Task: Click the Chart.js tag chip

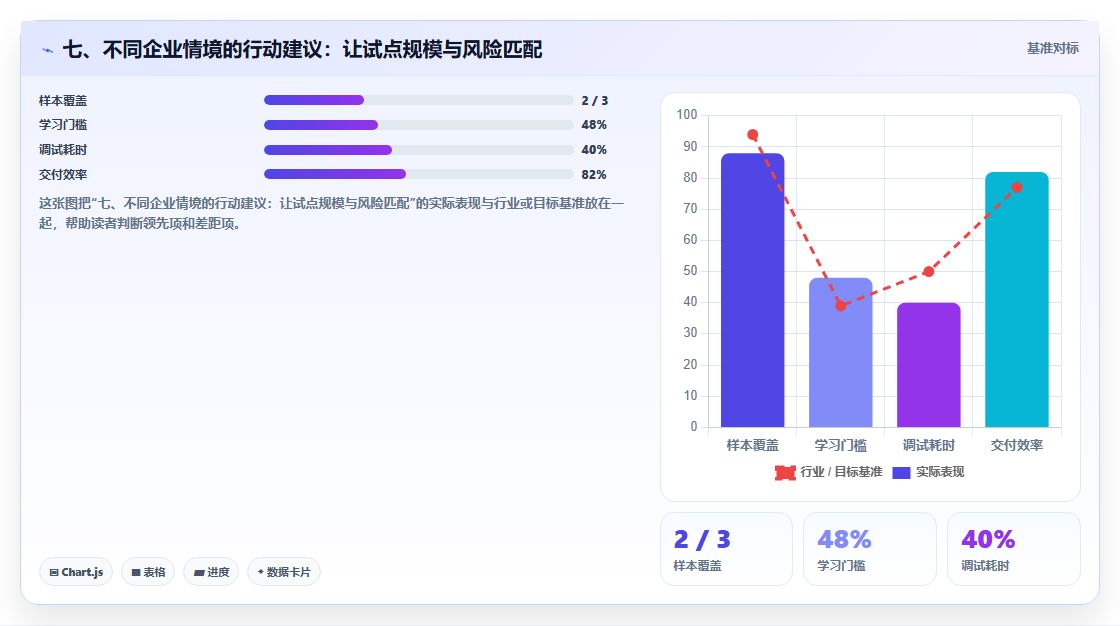Action: tap(76, 572)
